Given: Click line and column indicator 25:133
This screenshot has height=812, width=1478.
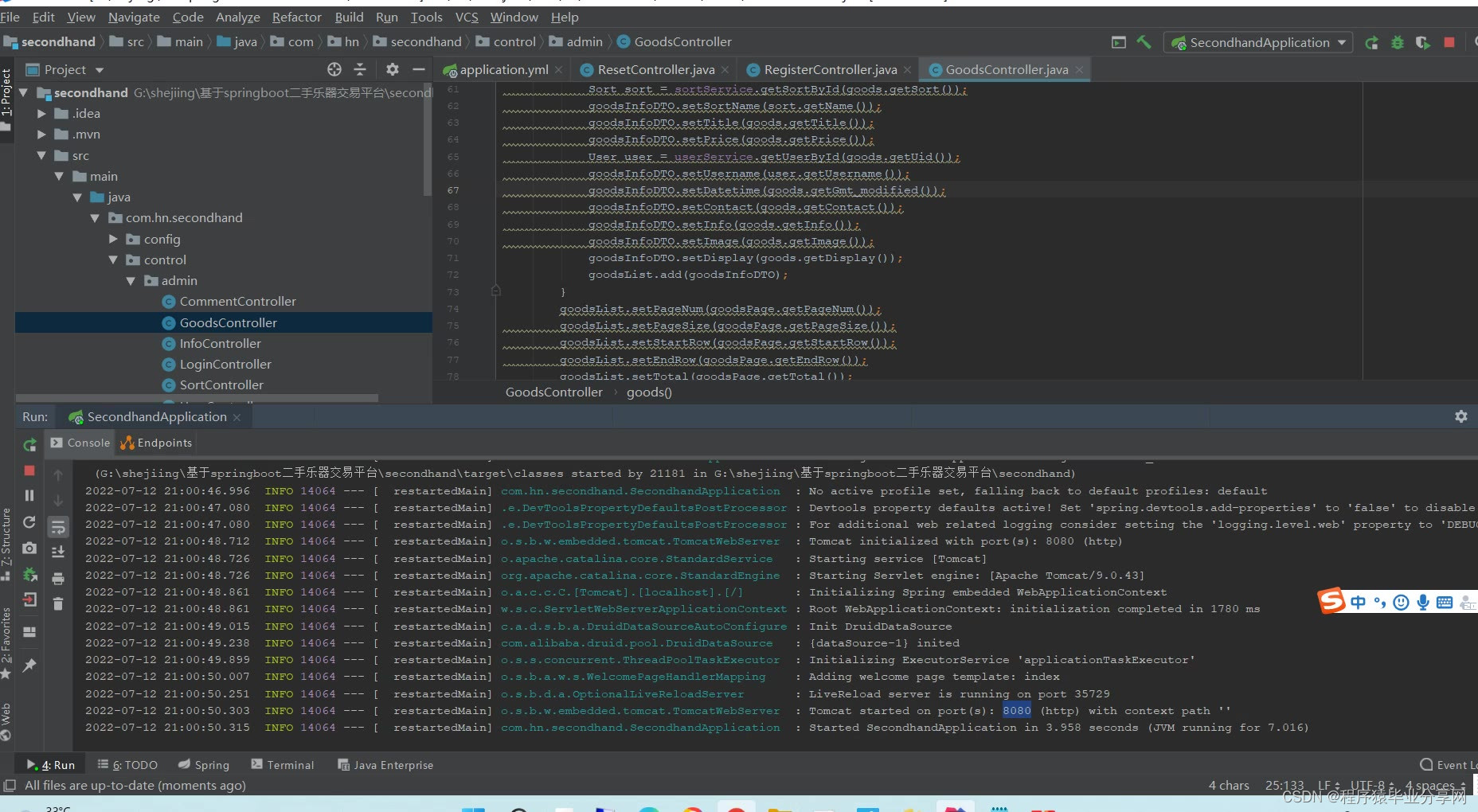Looking at the screenshot, I should pos(1284,786).
